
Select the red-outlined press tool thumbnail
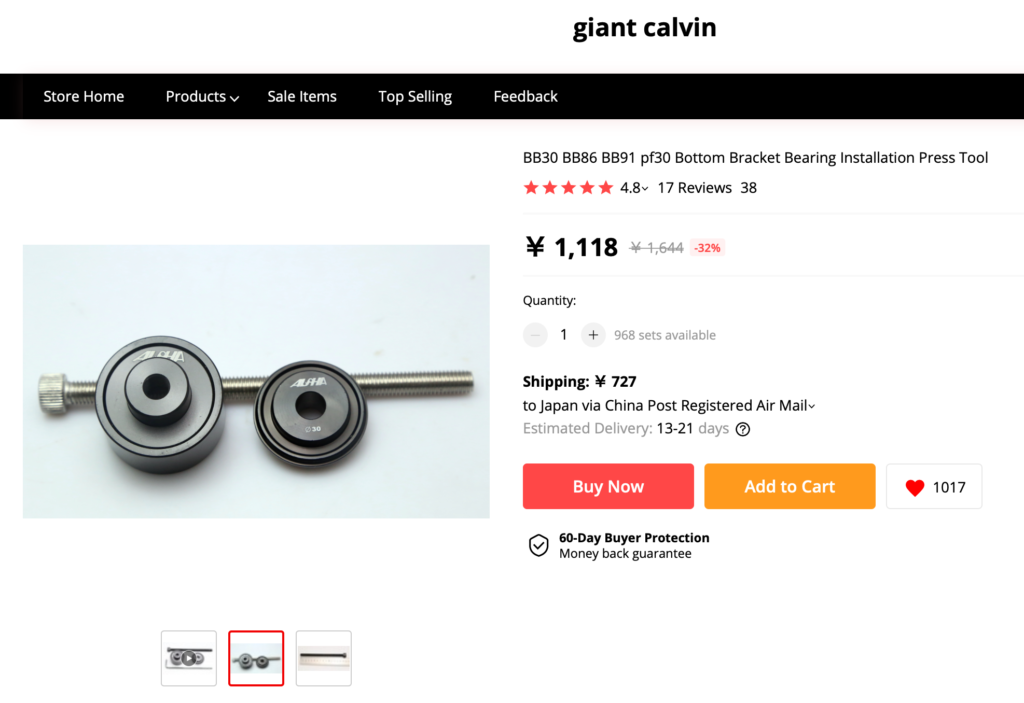pos(256,658)
